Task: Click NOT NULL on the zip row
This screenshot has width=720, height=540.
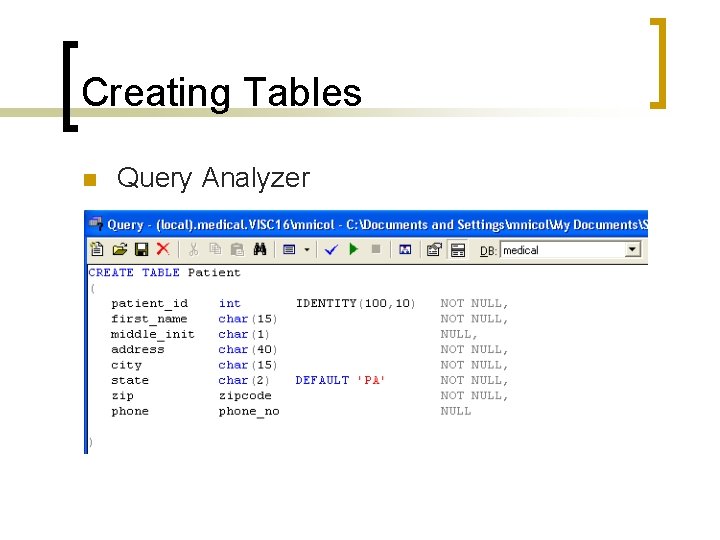Action: [474, 396]
